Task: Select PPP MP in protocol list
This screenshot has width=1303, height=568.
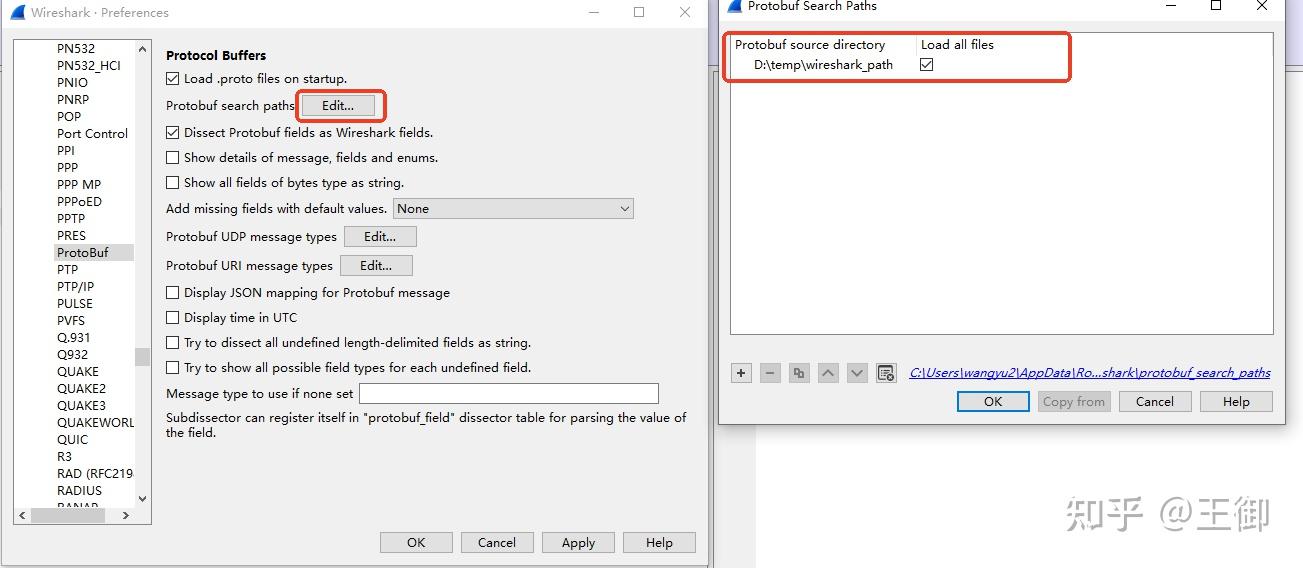Action: point(79,185)
